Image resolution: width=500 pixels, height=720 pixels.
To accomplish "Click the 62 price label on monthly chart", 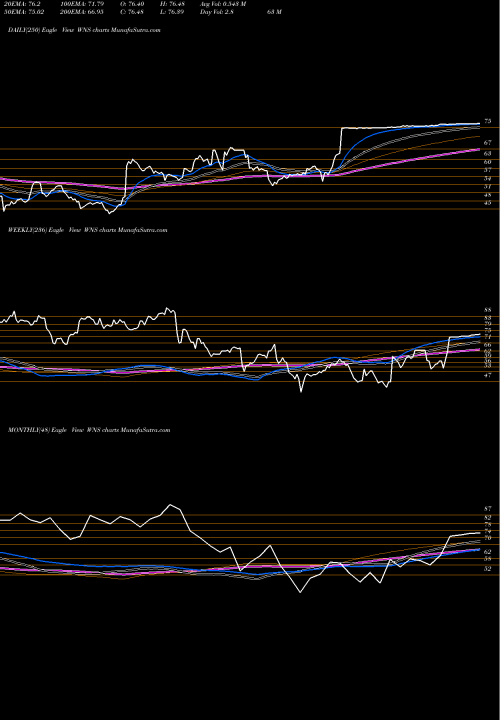I will (x=488, y=551).
